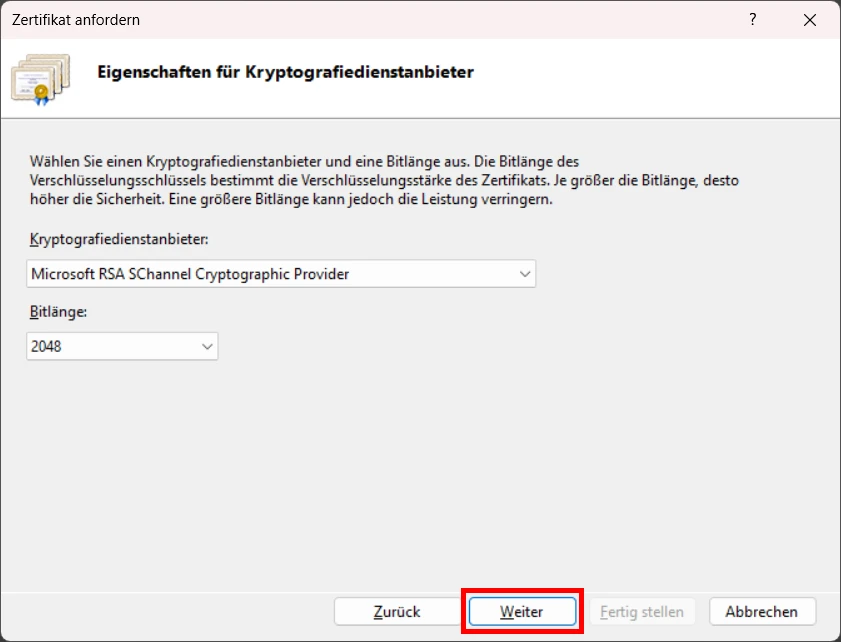Expand the provider combo box arrow

[525, 273]
